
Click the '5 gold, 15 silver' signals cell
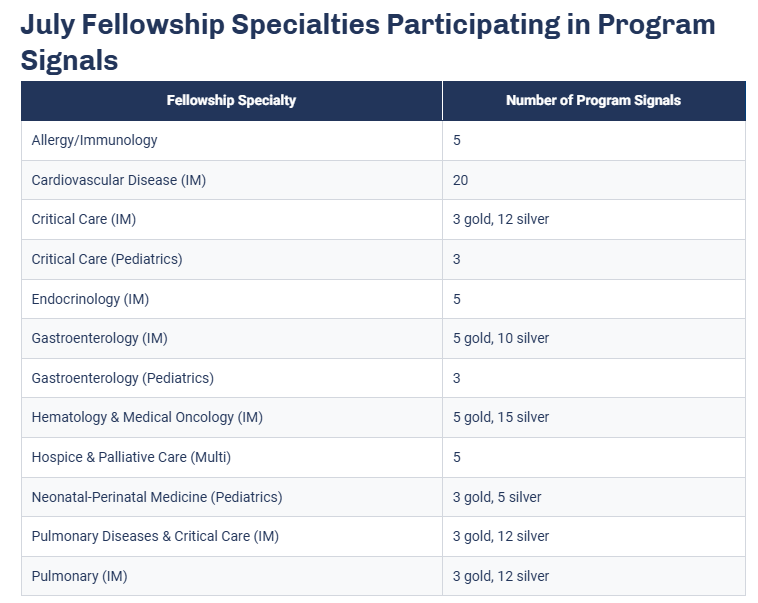click(594, 417)
